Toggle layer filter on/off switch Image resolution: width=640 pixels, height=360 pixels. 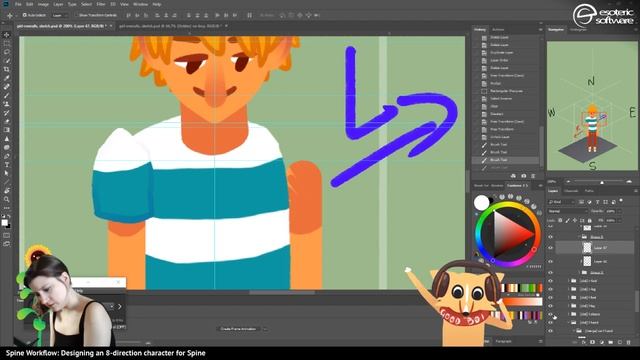[x=621, y=201]
